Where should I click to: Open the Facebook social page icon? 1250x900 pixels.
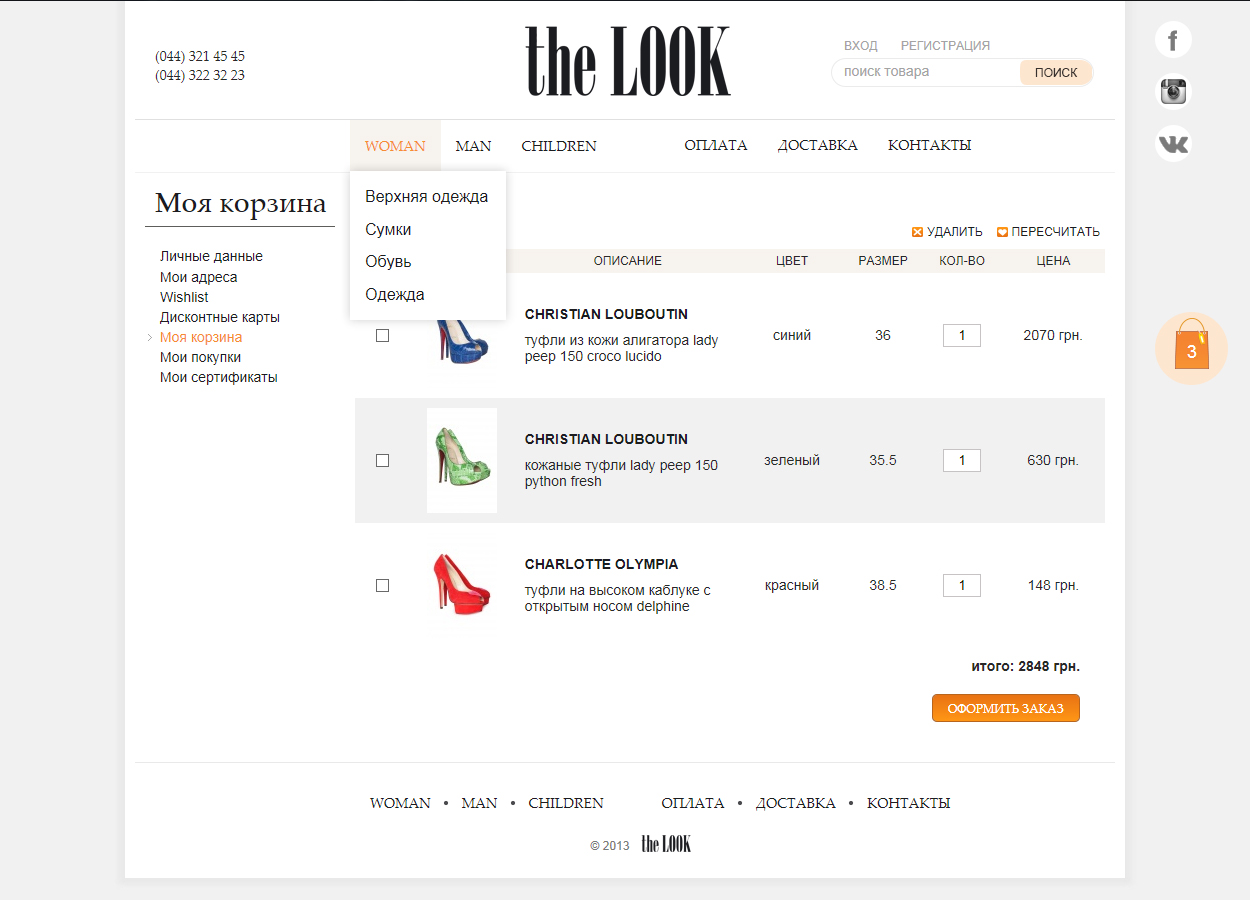1173,40
